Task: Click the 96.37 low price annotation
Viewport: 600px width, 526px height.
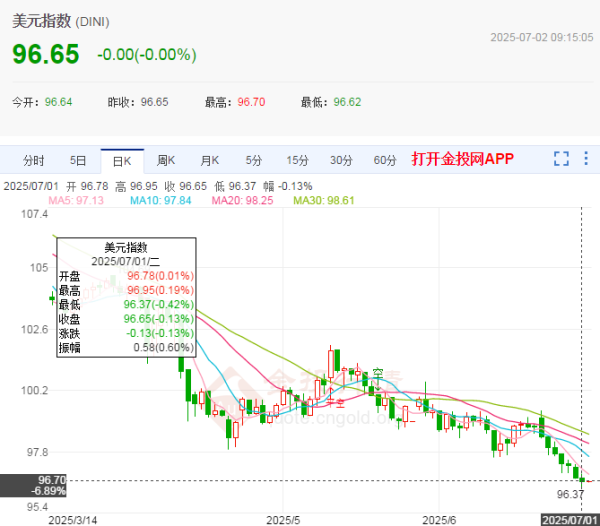Action: click(570, 494)
